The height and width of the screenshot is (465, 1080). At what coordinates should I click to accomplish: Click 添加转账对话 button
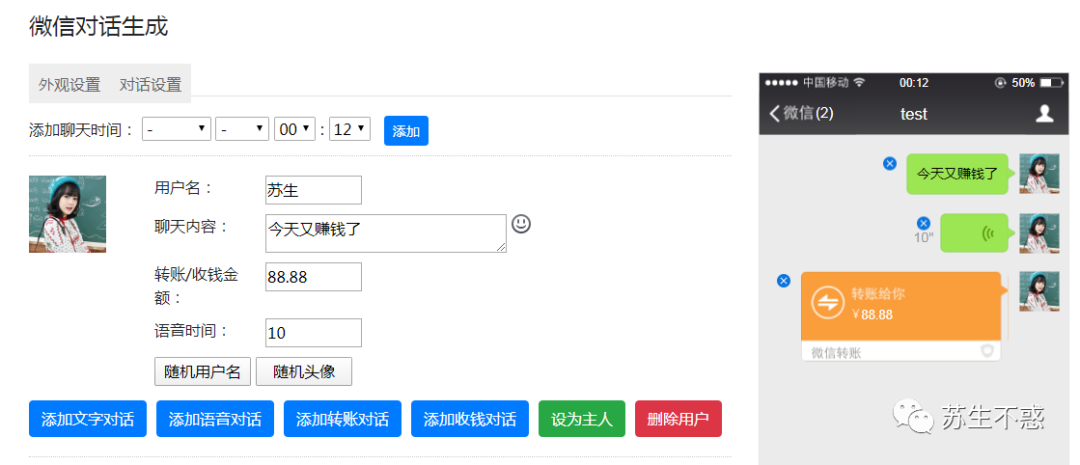[x=342, y=419]
